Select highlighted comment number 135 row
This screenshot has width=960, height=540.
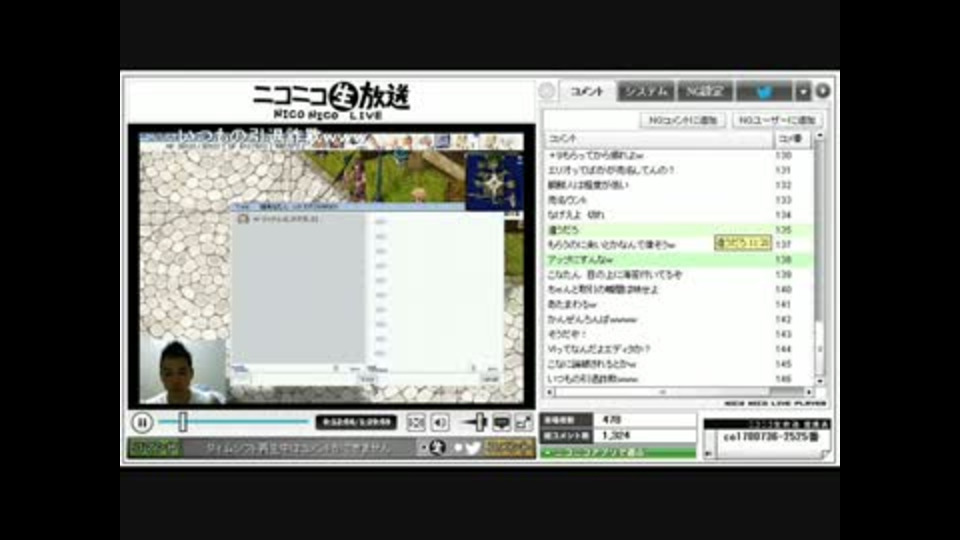coord(679,230)
